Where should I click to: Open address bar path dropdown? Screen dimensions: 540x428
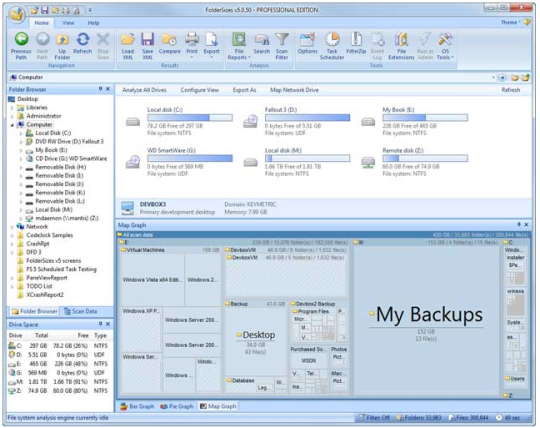pyautogui.click(x=493, y=78)
